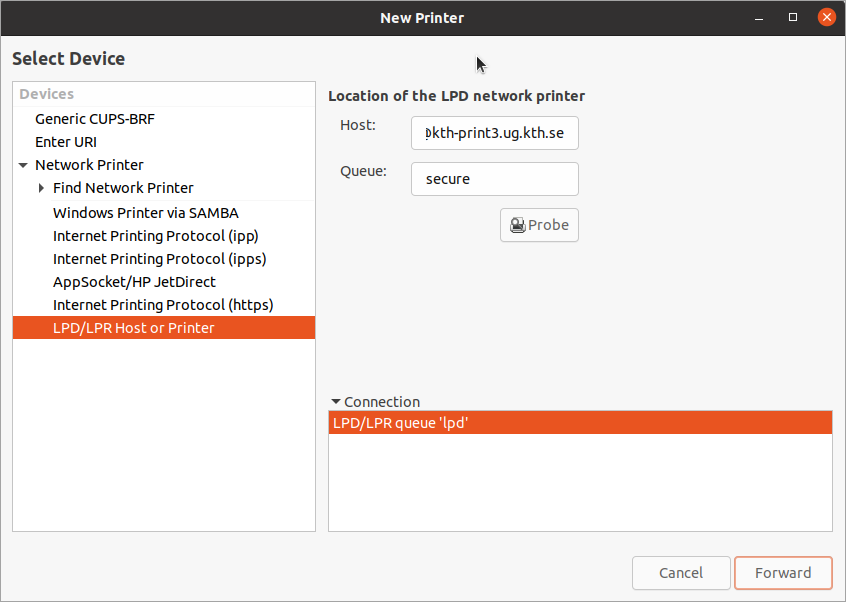Click into the Host text field

point(494,133)
